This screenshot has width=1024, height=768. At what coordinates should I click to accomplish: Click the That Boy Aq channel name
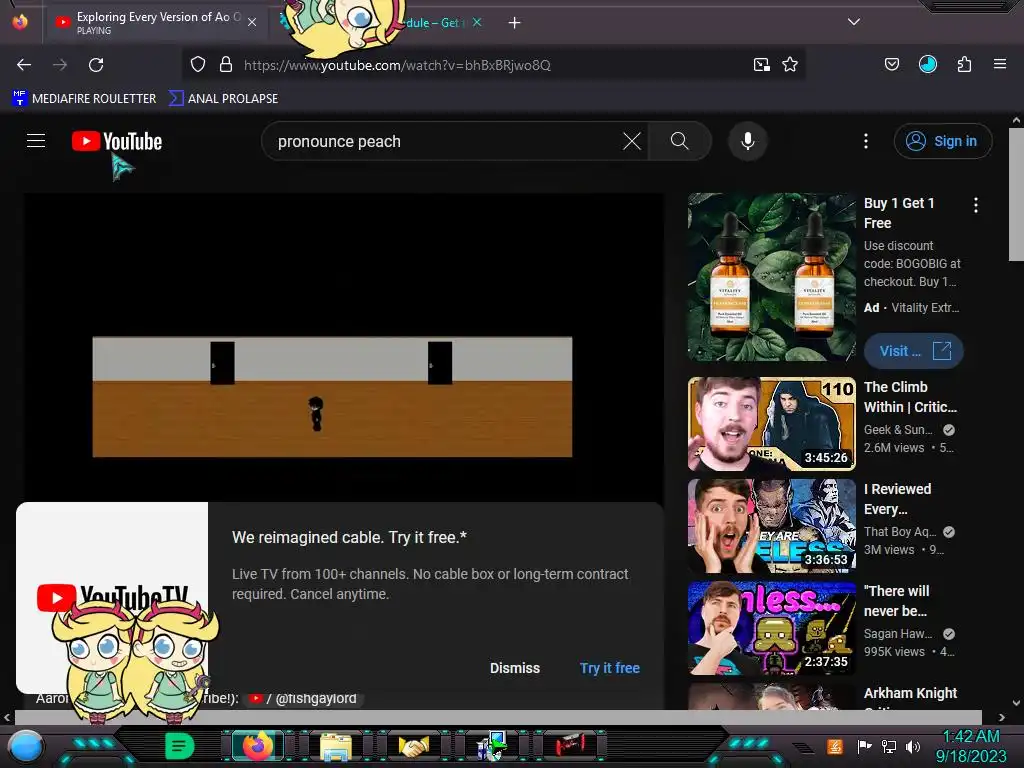click(x=900, y=532)
